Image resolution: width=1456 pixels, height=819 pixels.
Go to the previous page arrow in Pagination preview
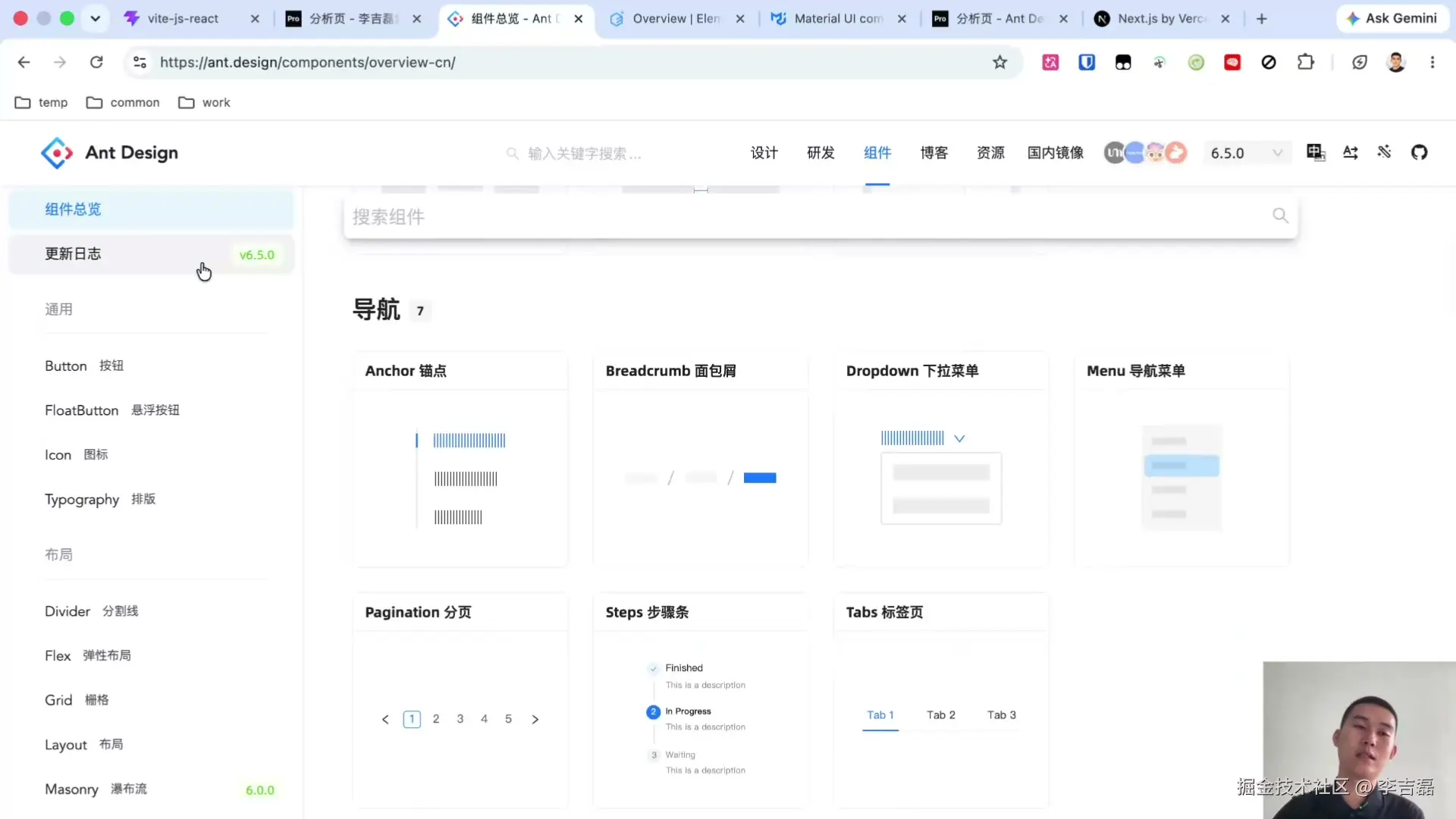[x=385, y=719]
